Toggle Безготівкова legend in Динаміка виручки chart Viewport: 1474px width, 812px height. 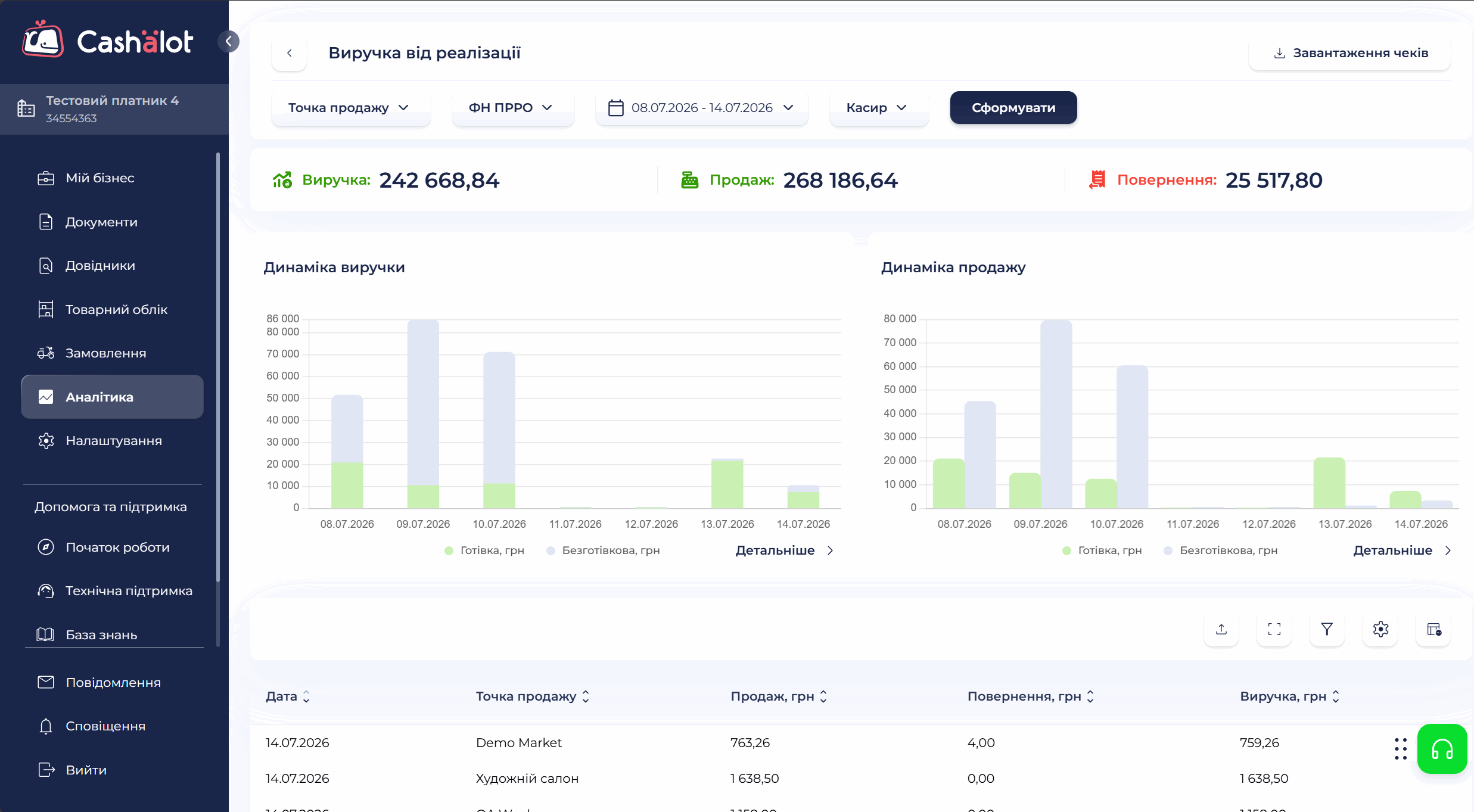click(x=603, y=550)
